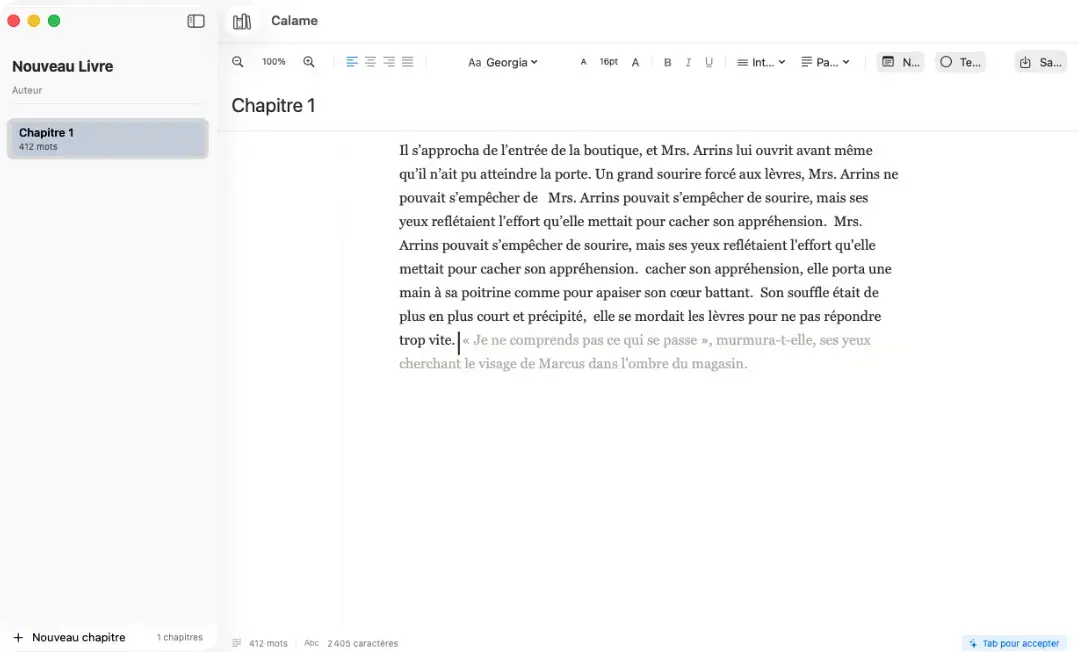The height and width of the screenshot is (652, 1078).
Task: Expand the paragraph spacing dropdown
Action: [825, 61]
